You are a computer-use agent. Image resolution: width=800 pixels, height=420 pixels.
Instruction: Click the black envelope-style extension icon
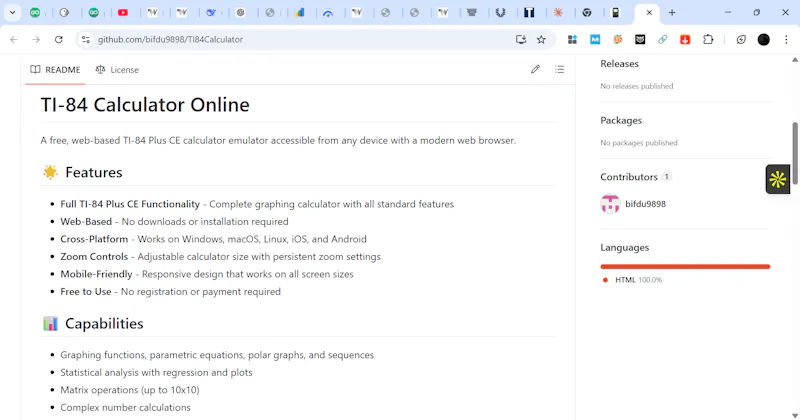[640, 39]
